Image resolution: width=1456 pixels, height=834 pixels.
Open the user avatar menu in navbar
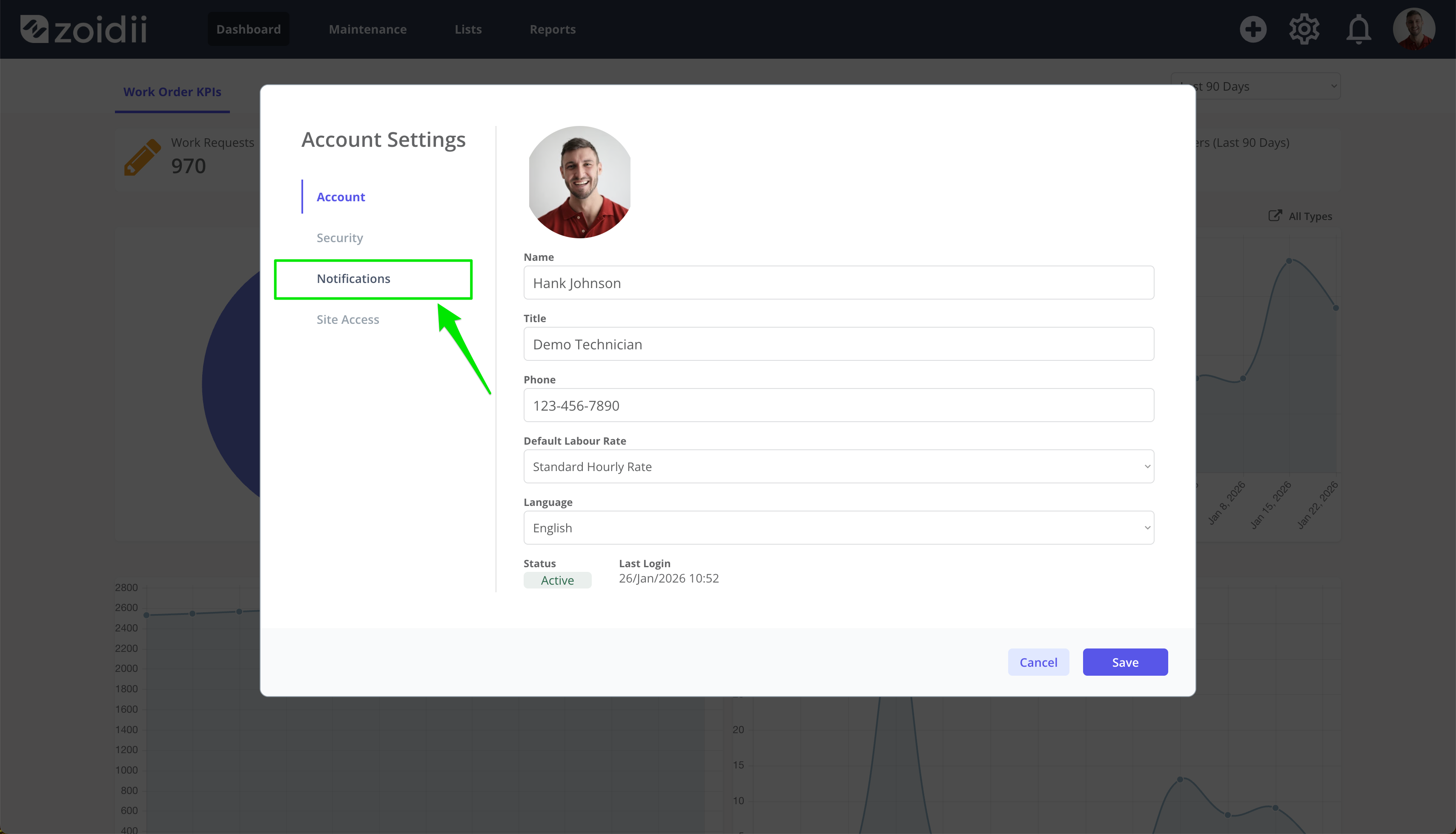point(1413,29)
